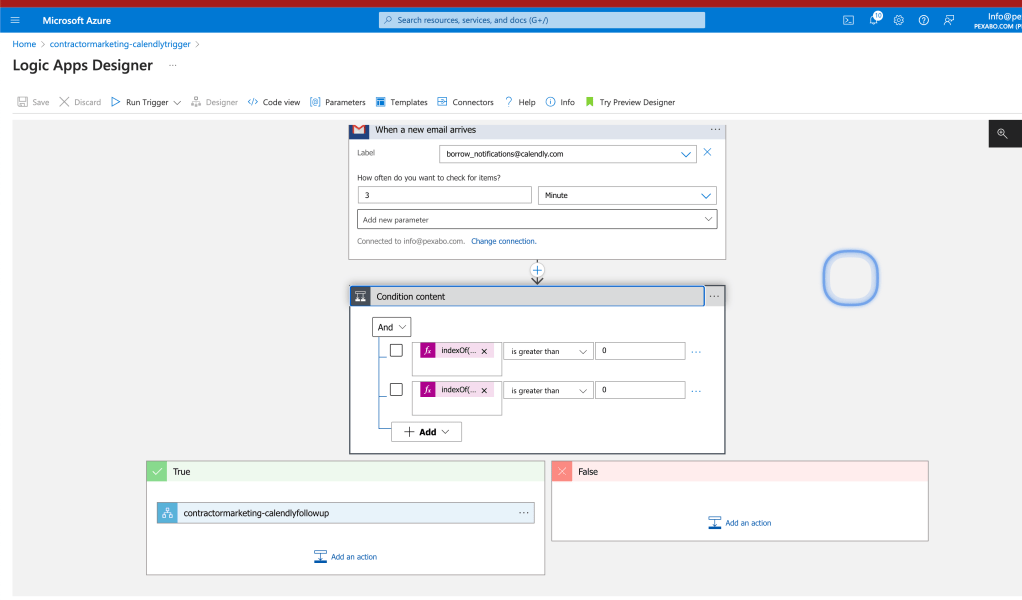Open the email trigger's ellipsis menu

coord(715,130)
